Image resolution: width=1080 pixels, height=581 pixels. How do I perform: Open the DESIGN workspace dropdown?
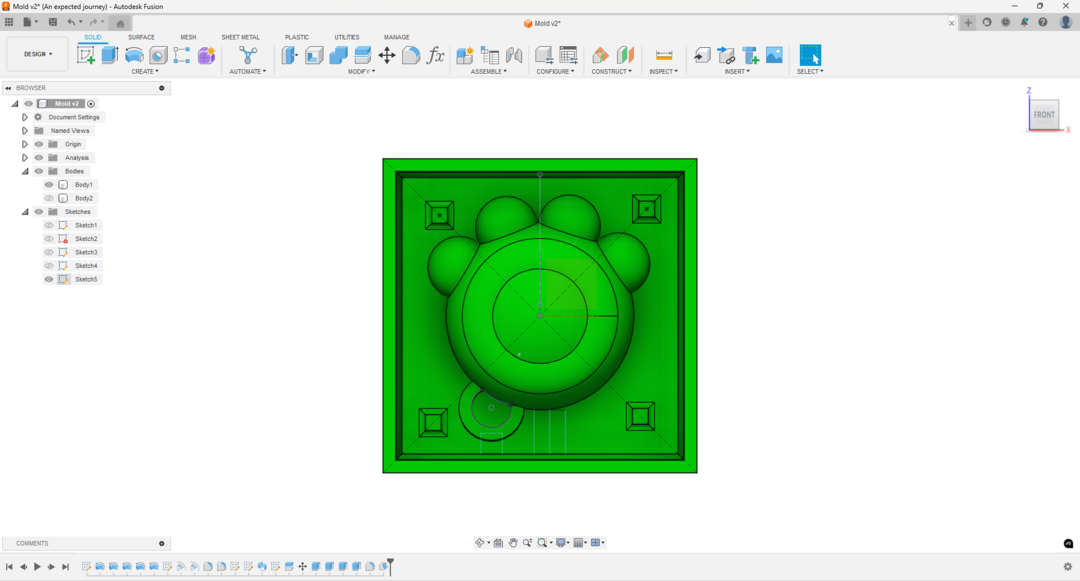[x=38, y=54]
